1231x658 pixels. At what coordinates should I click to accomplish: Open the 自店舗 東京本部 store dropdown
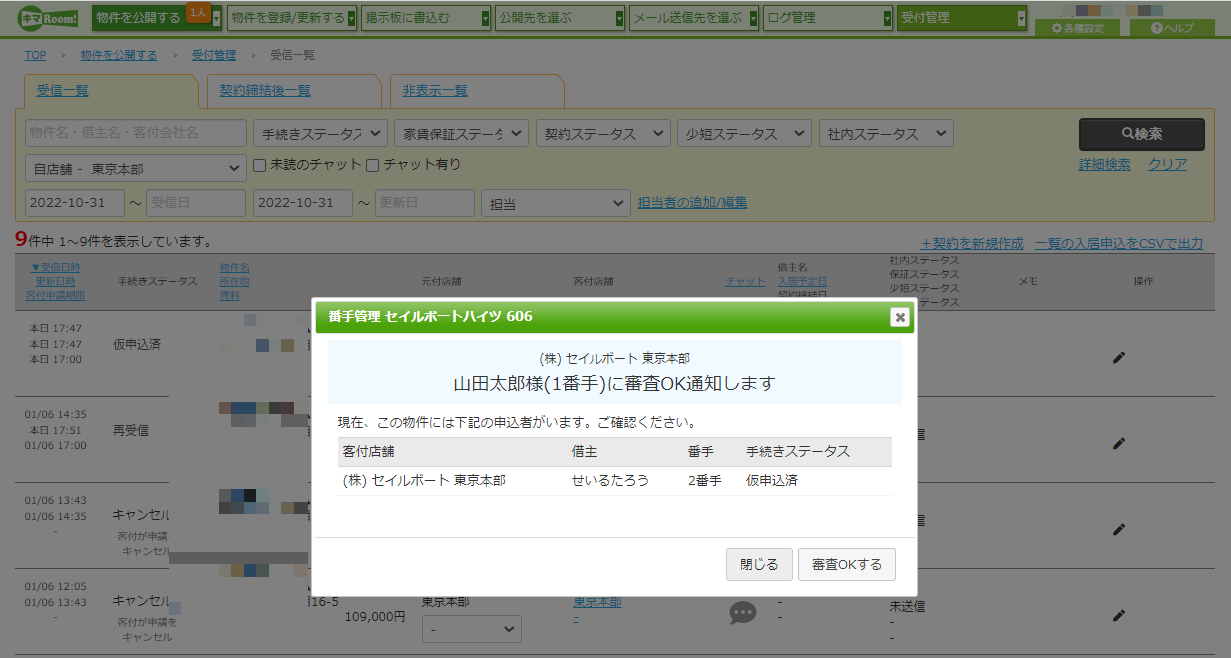click(x=136, y=169)
